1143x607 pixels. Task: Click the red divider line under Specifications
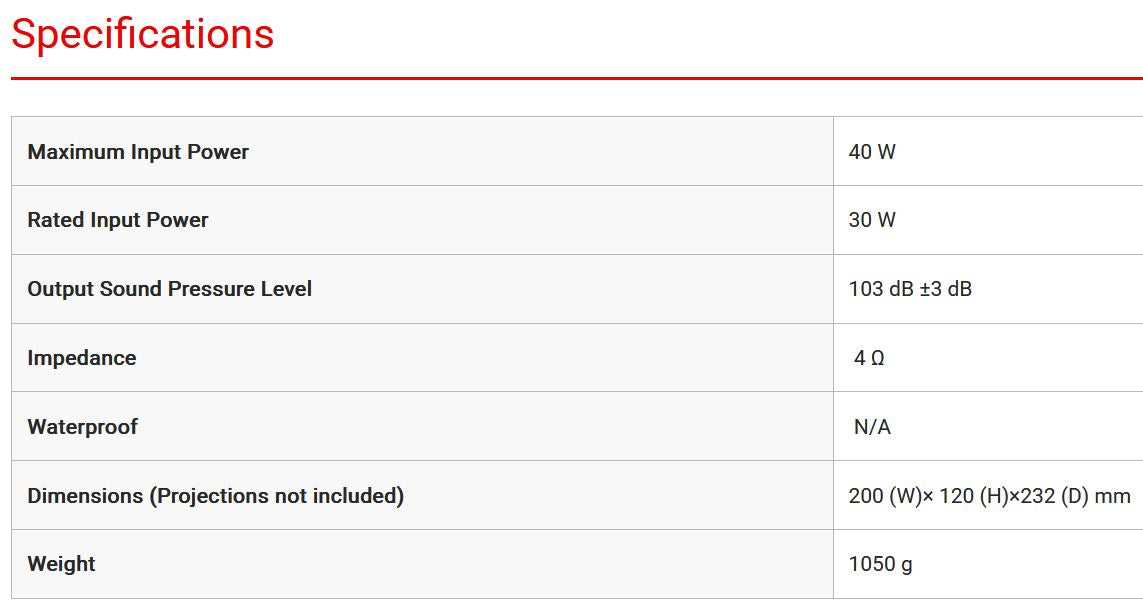[x=576, y=77]
